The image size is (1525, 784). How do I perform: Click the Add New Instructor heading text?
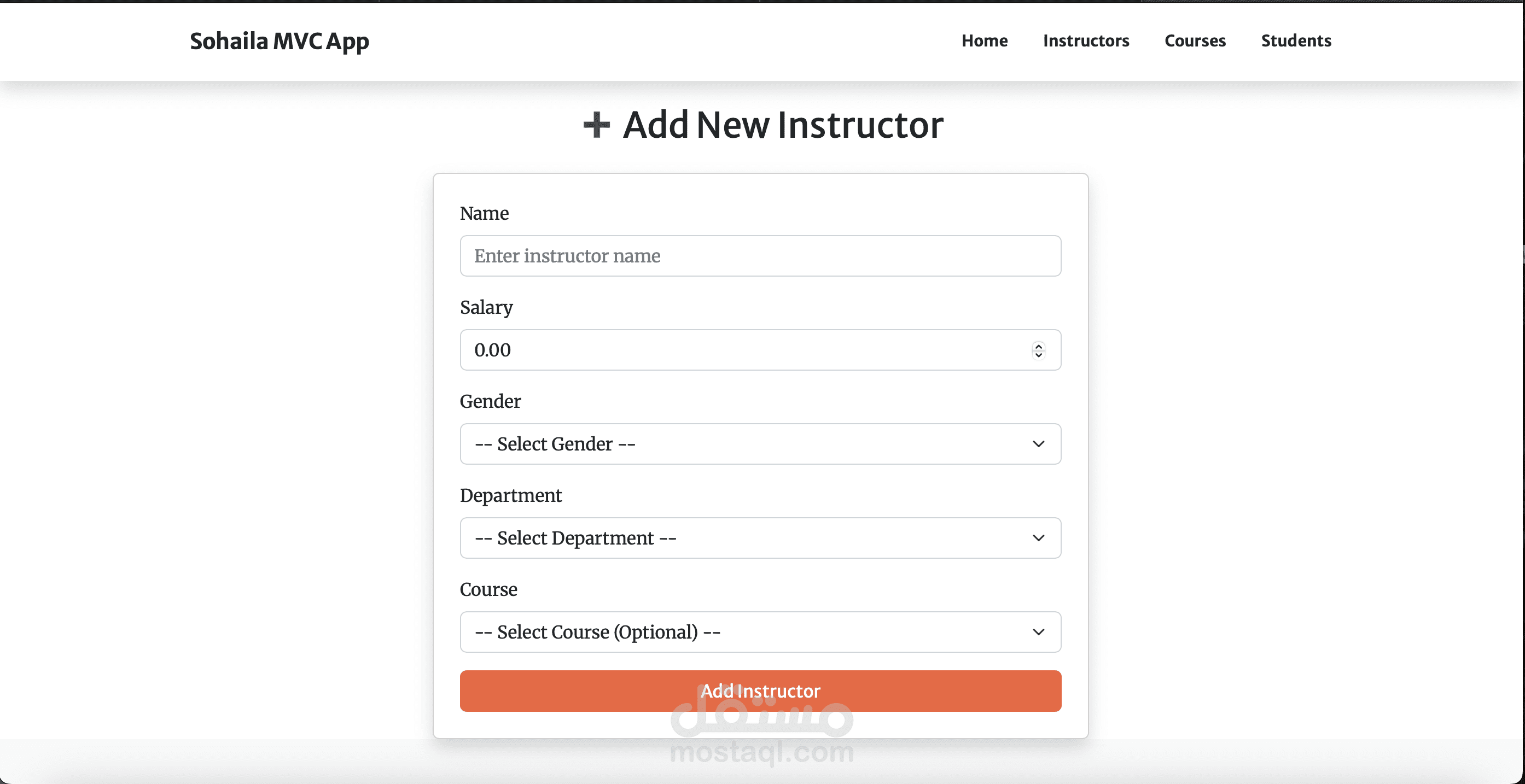coord(783,125)
